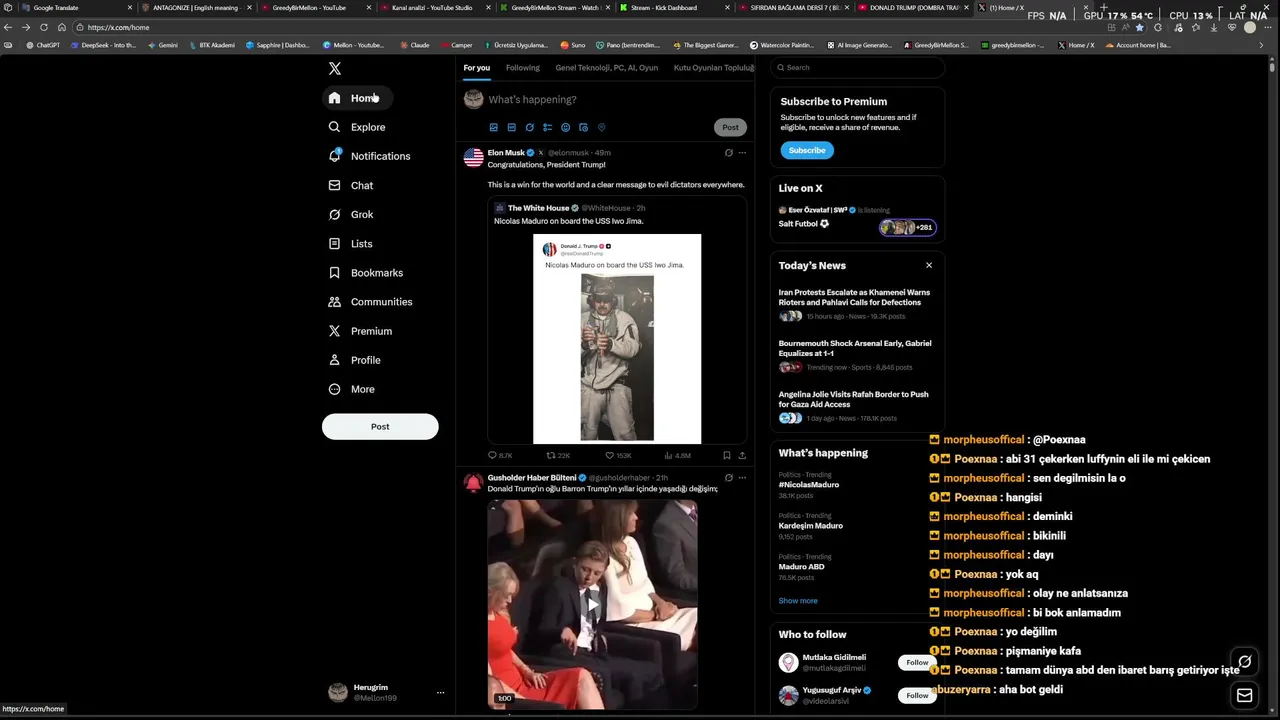
Task: Click the X logo in the sidebar
Action: coord(335,68)
